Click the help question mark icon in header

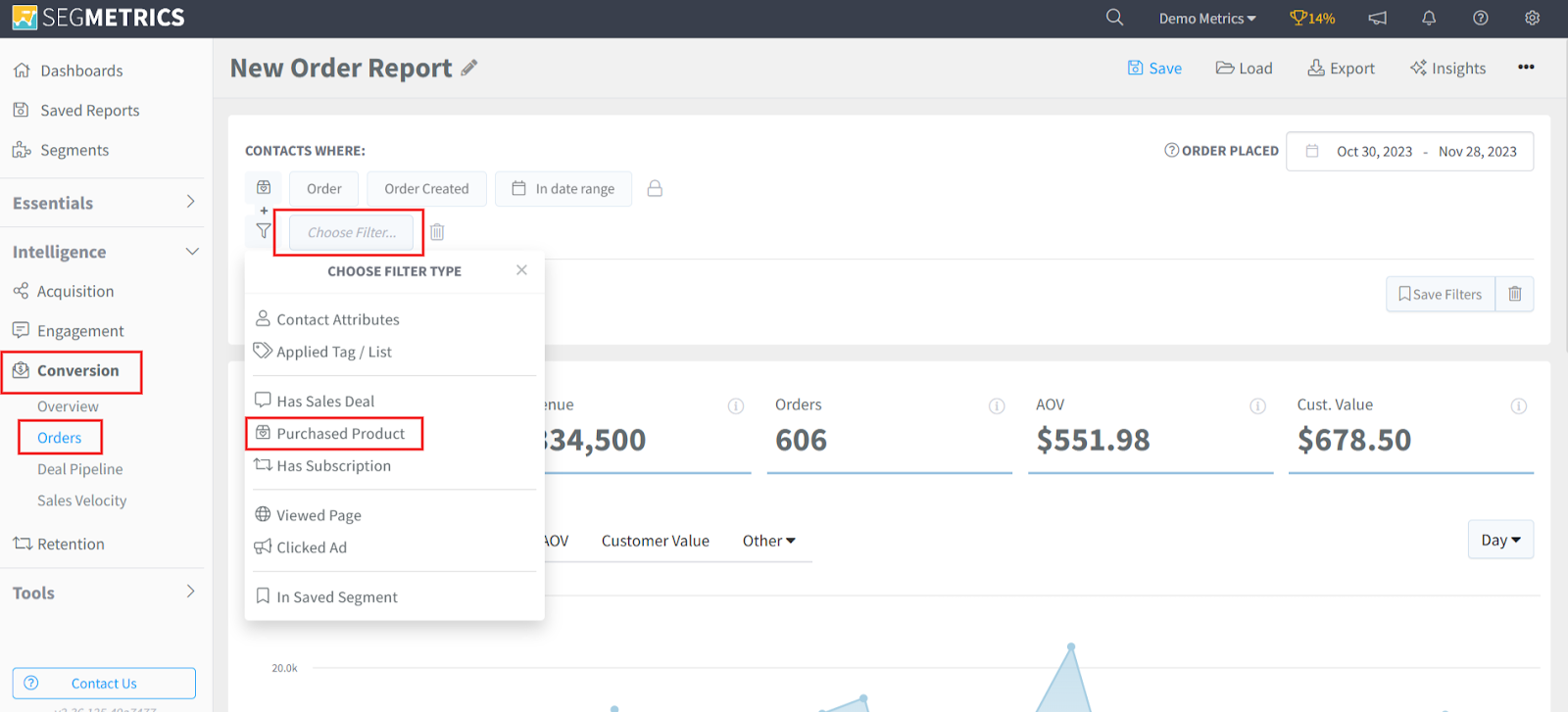(1481, 18)
